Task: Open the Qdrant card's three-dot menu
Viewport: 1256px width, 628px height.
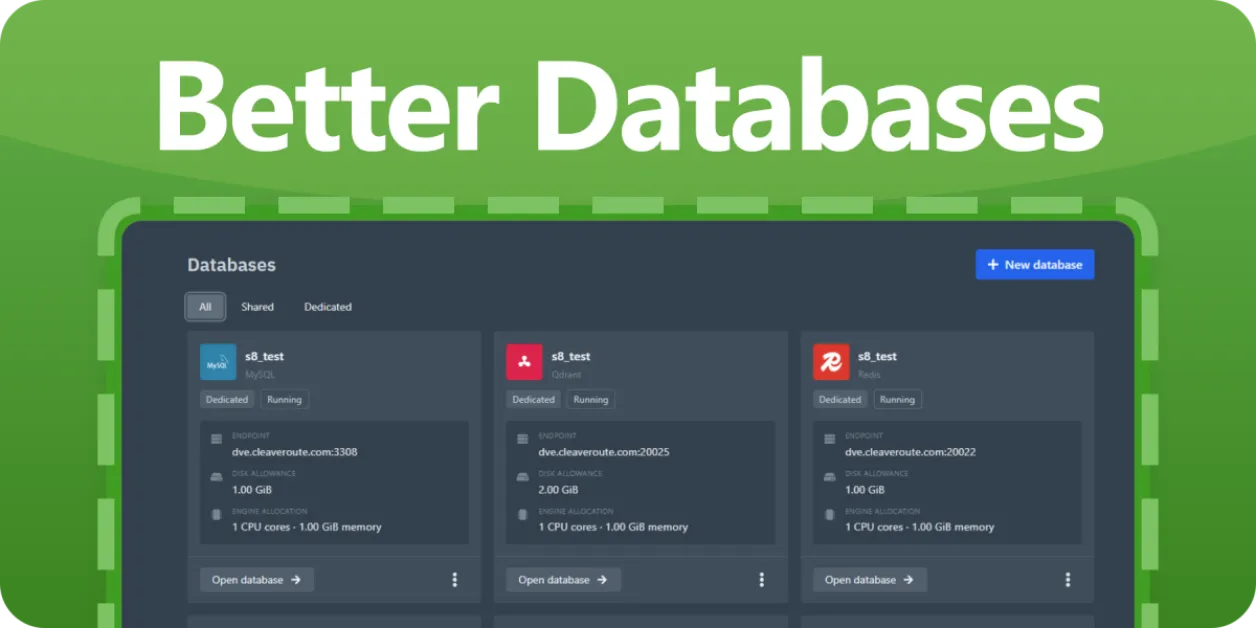Action: point(761,580)
